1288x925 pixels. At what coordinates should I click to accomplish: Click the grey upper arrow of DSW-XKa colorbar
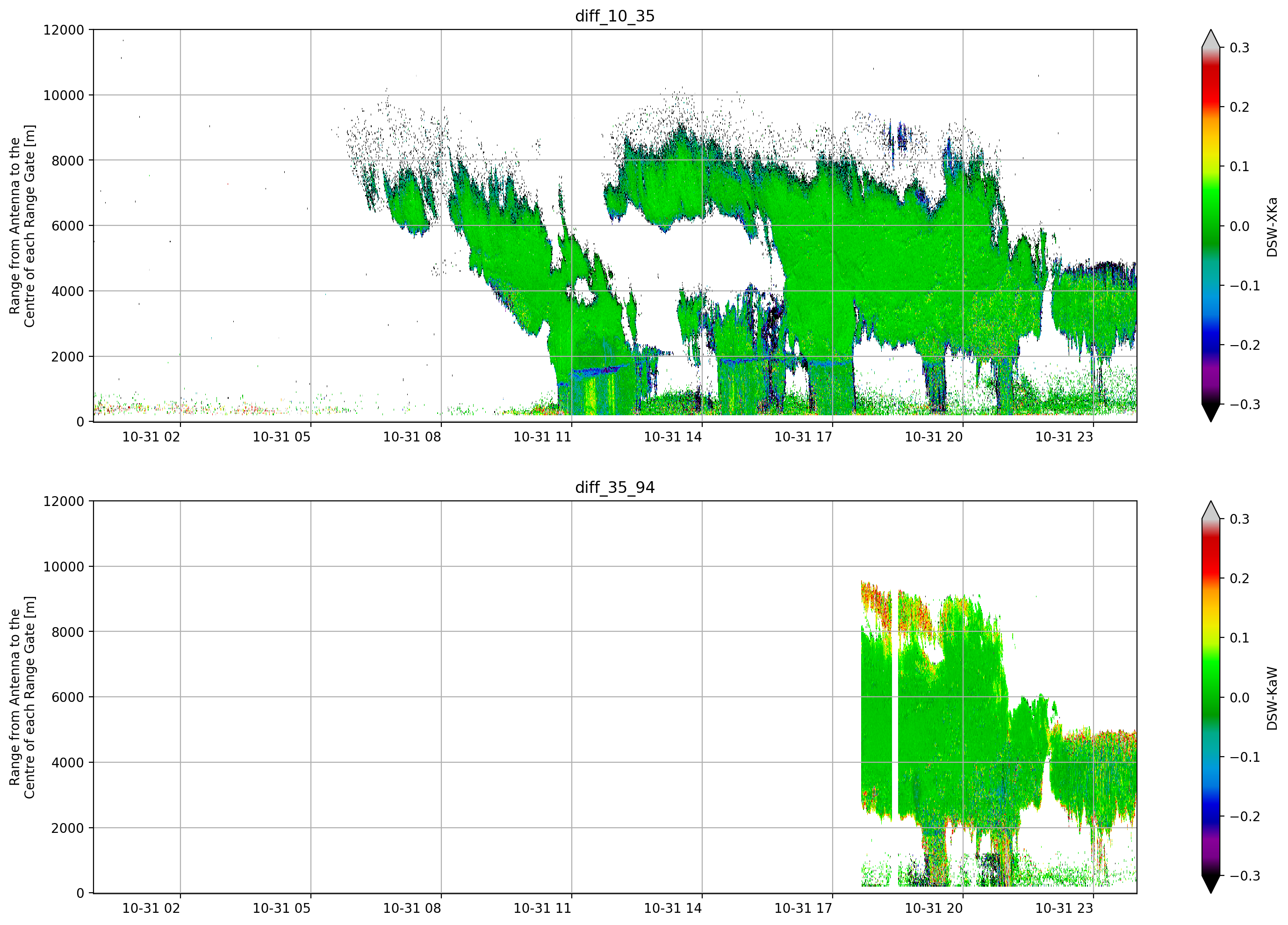tap(1211, 39)
